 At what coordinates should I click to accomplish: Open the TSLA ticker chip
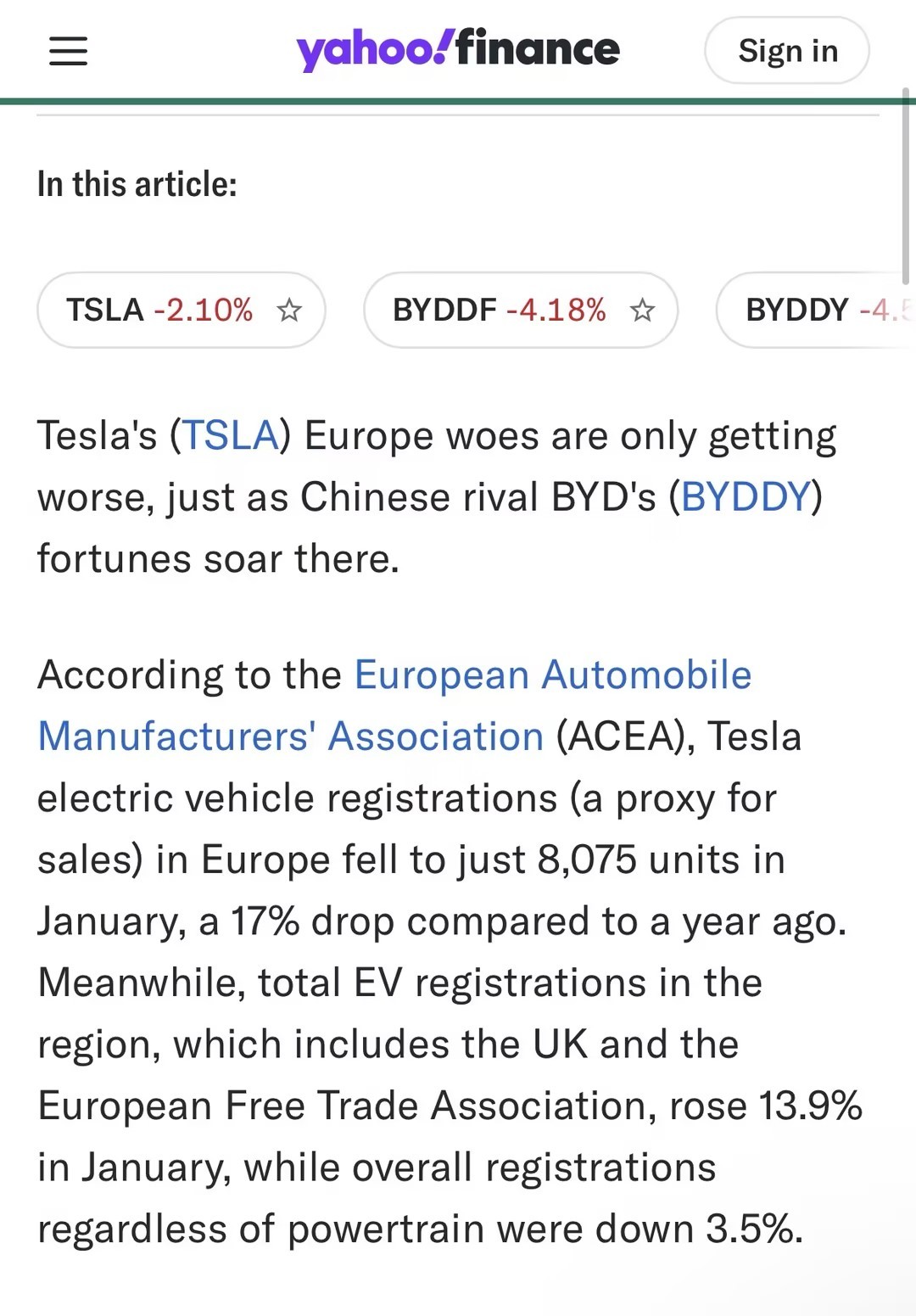pos(106,311)
